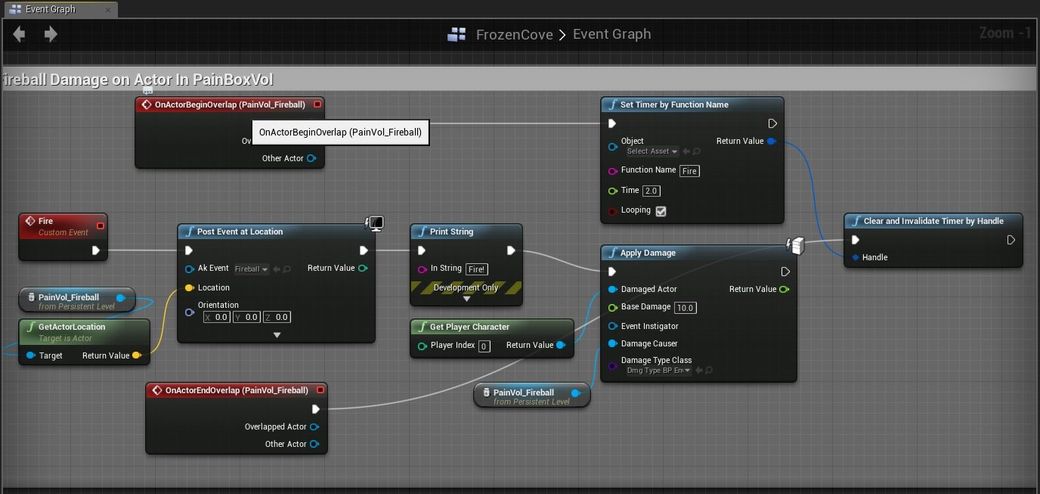Edit Base Damage field showing 10.0
Screen dimensions: 1040x494
685,308
